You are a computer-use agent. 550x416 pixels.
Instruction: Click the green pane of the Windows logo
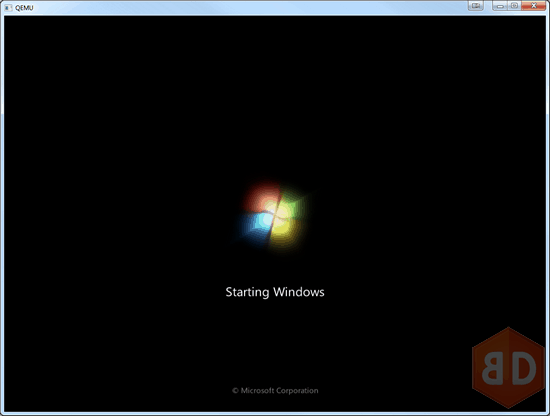(x=291, y=207)
